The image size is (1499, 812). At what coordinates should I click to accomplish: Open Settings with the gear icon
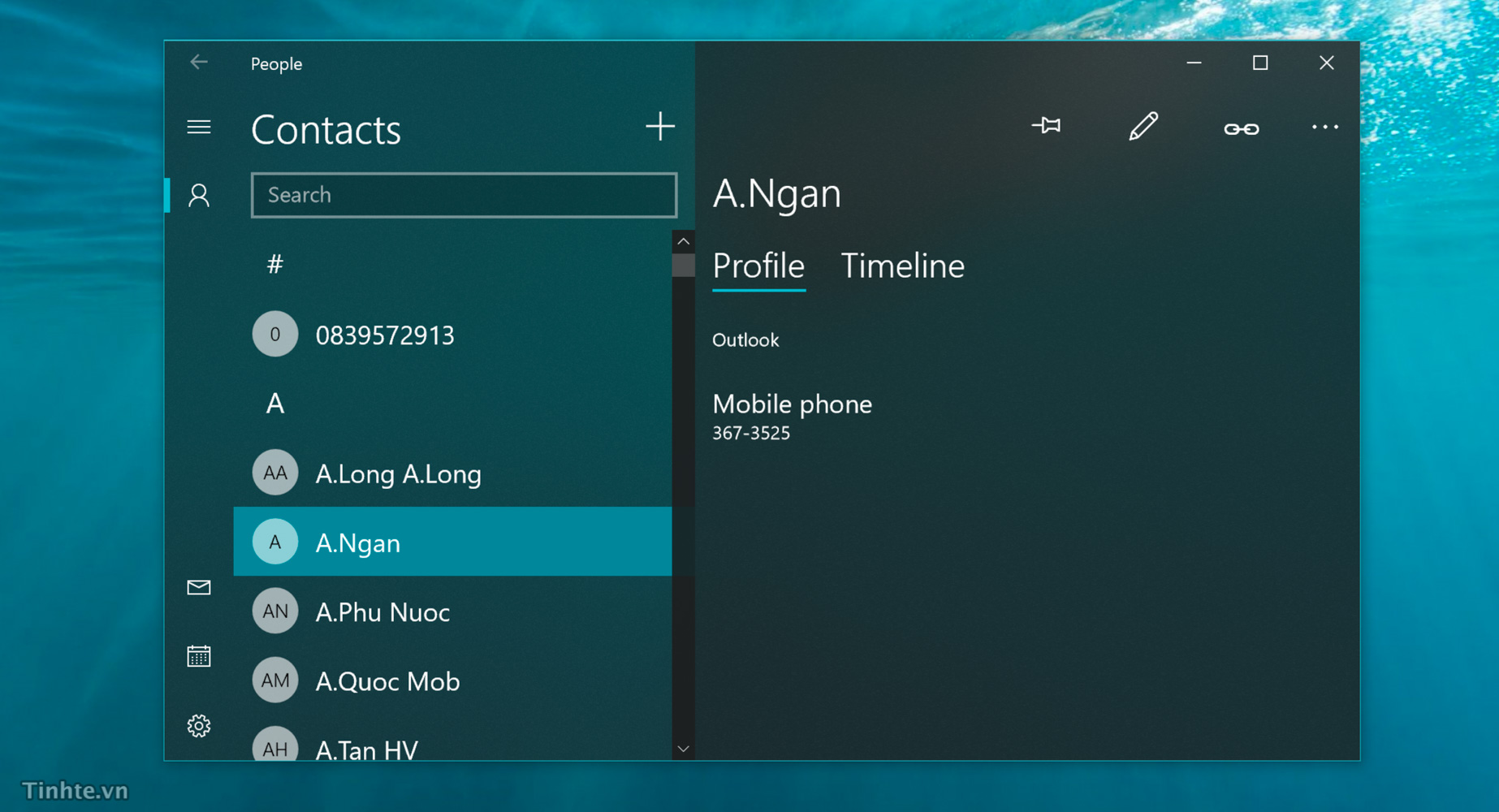pyautogui.click(x=199, y=726)
